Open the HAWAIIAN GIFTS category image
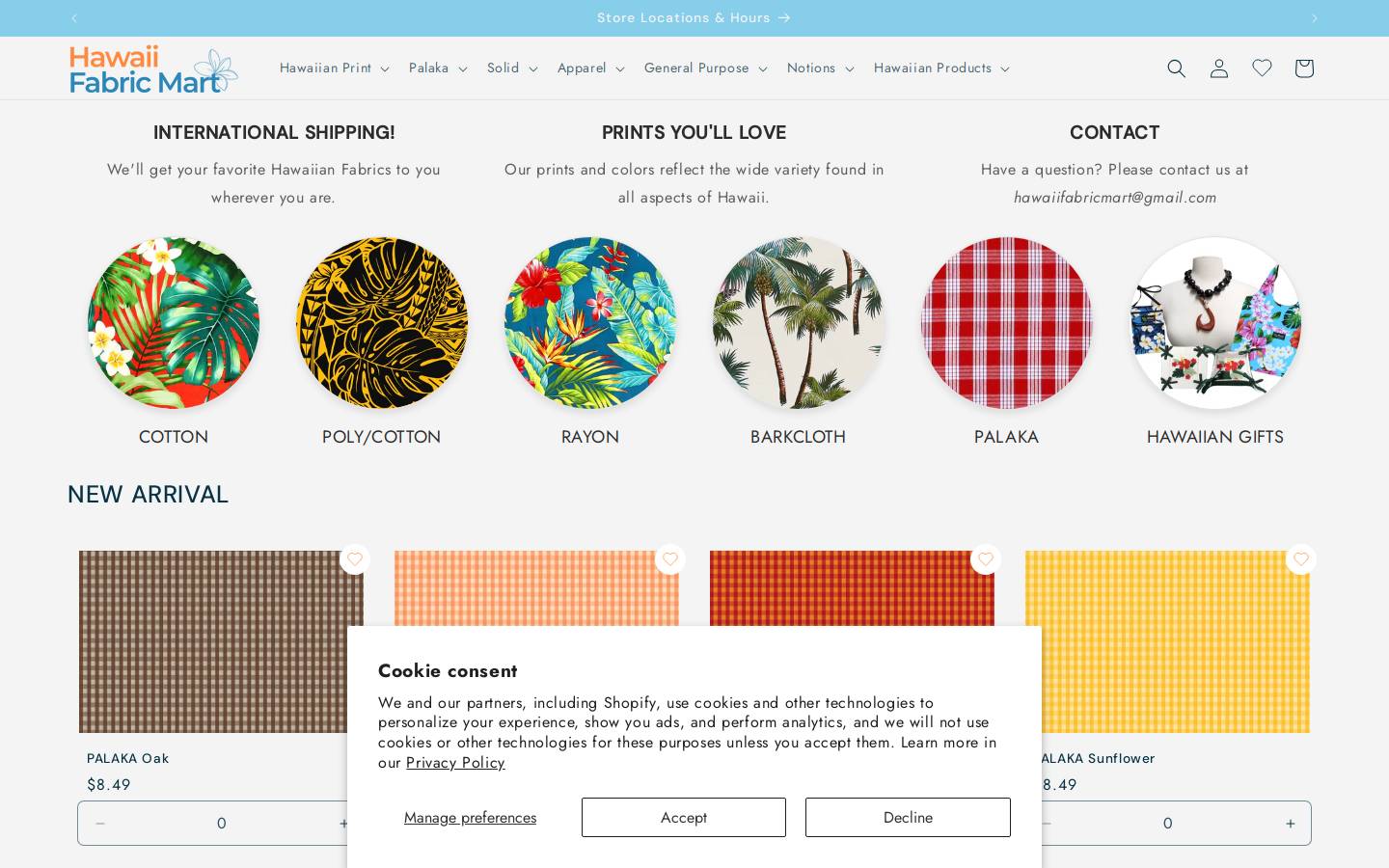This screenshot has height=868, width=1389. pos(1215,323)
